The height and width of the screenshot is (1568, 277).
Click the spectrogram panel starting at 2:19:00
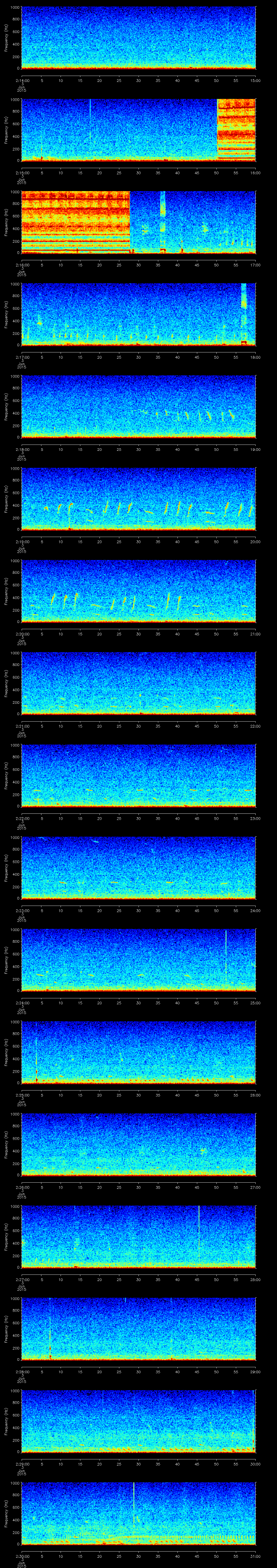click(x=138, y=499)
